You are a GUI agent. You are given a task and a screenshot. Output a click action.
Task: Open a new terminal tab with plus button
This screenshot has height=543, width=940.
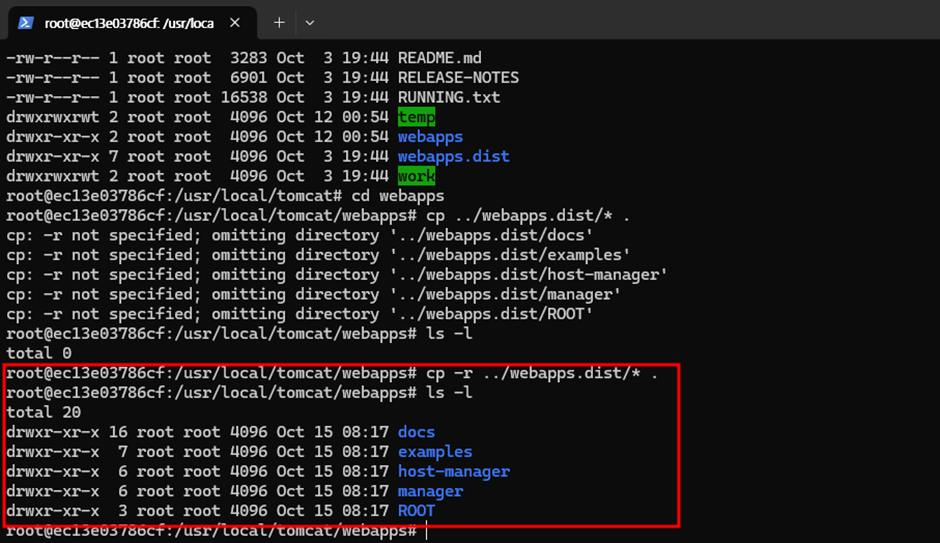[279, 23]
